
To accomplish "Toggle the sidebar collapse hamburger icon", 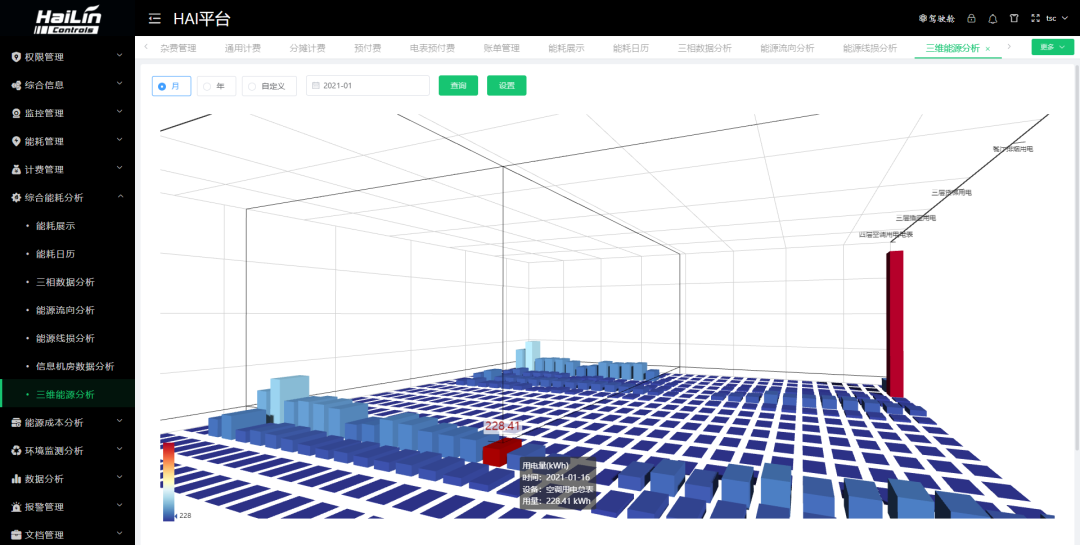I will click(x=154, y=18).
